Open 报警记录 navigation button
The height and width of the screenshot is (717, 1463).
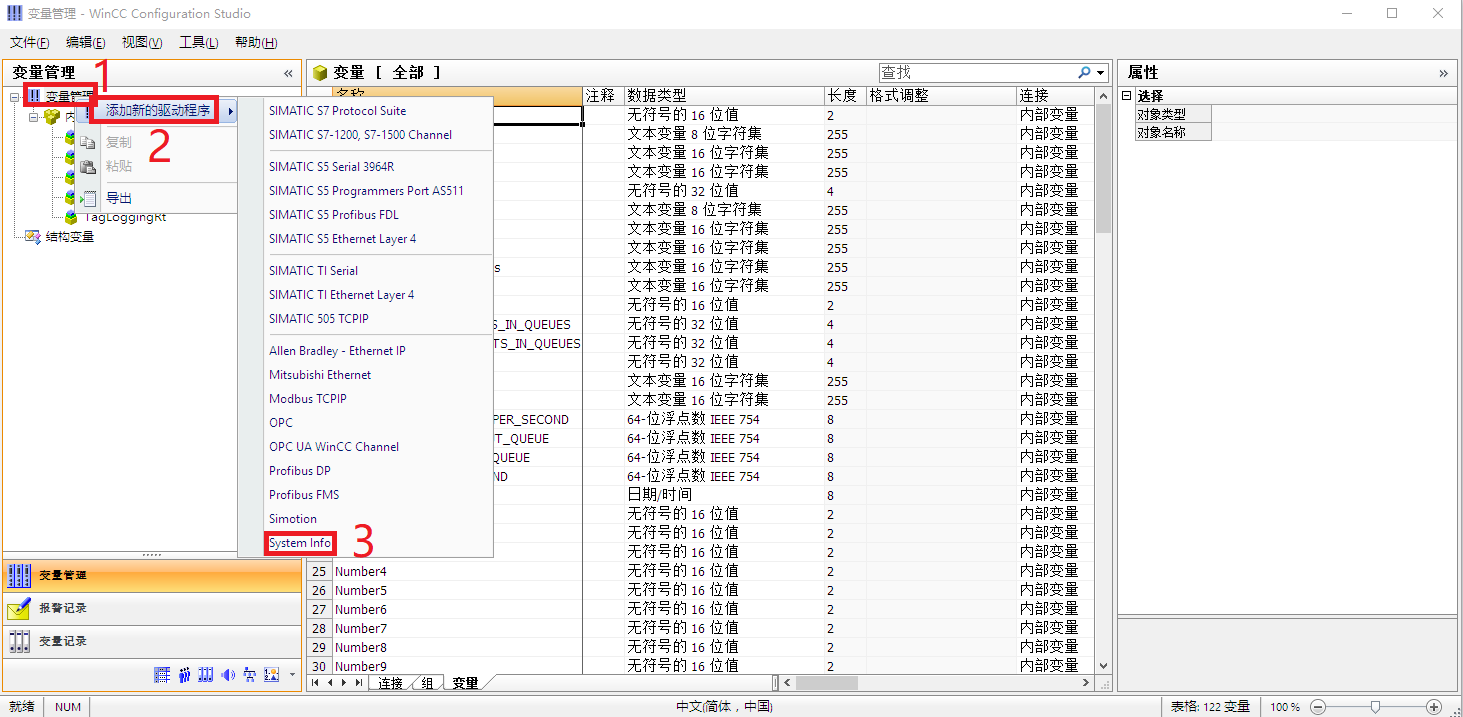click(x=151, y=608)
